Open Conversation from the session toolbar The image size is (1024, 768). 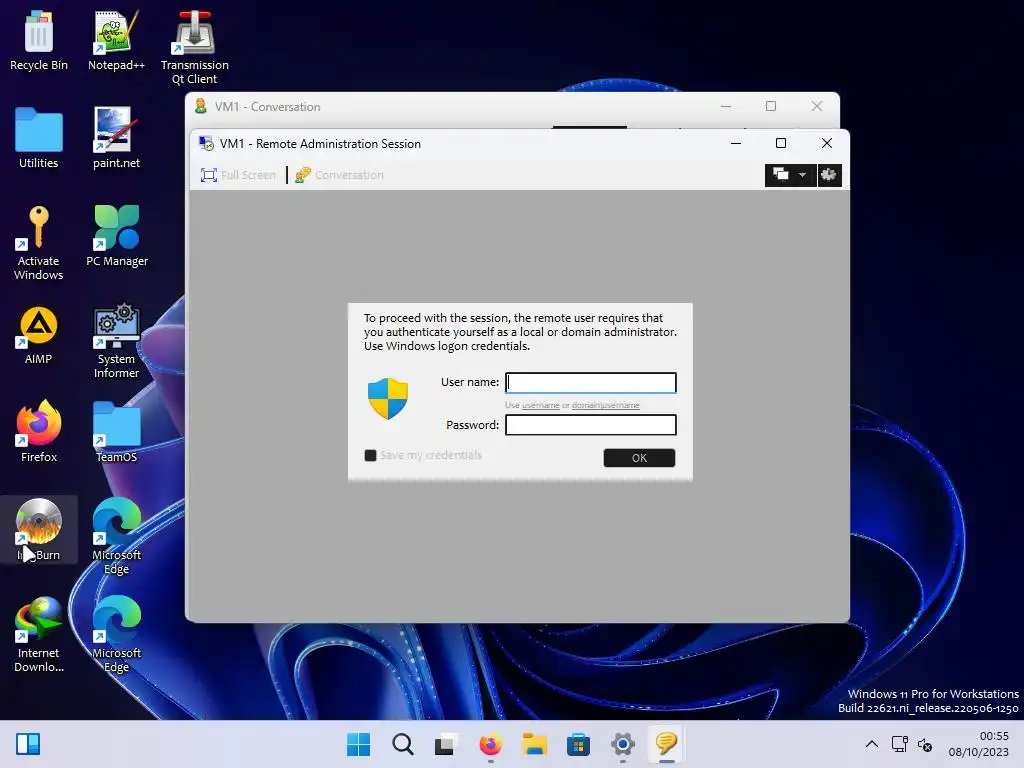pos(340,175)
